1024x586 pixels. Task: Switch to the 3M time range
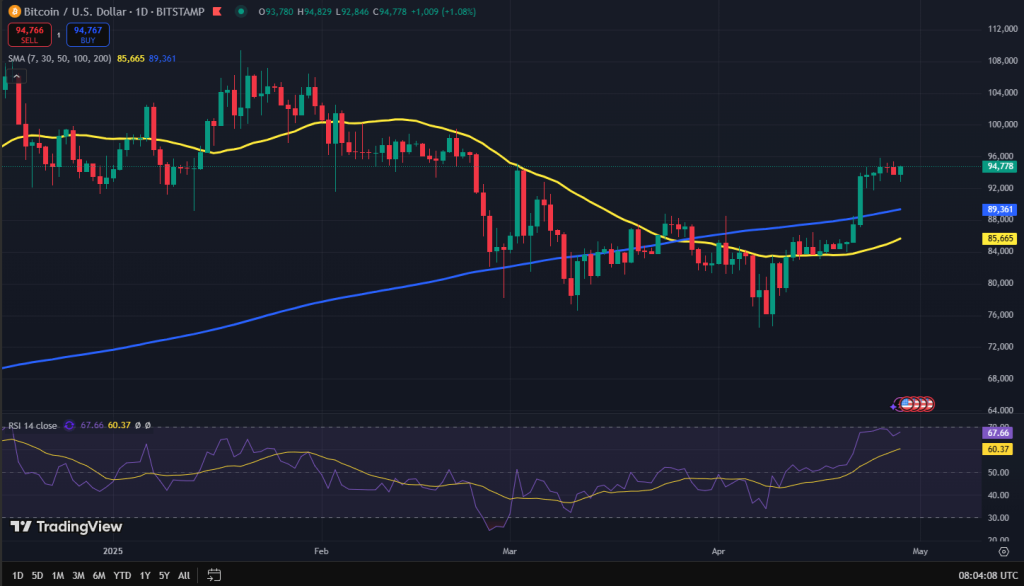point(78,576)
